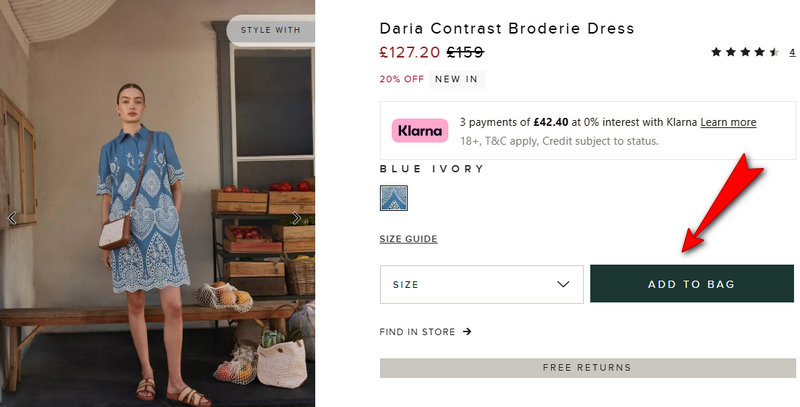Open the SIZE dropdown
The image size is (800, 407).
[x=481, y=284]
